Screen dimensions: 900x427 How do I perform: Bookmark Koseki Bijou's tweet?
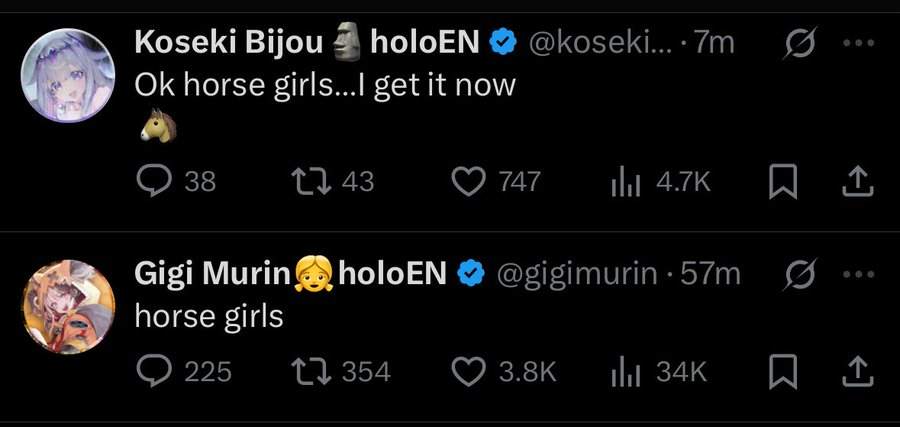click(783, 181)
